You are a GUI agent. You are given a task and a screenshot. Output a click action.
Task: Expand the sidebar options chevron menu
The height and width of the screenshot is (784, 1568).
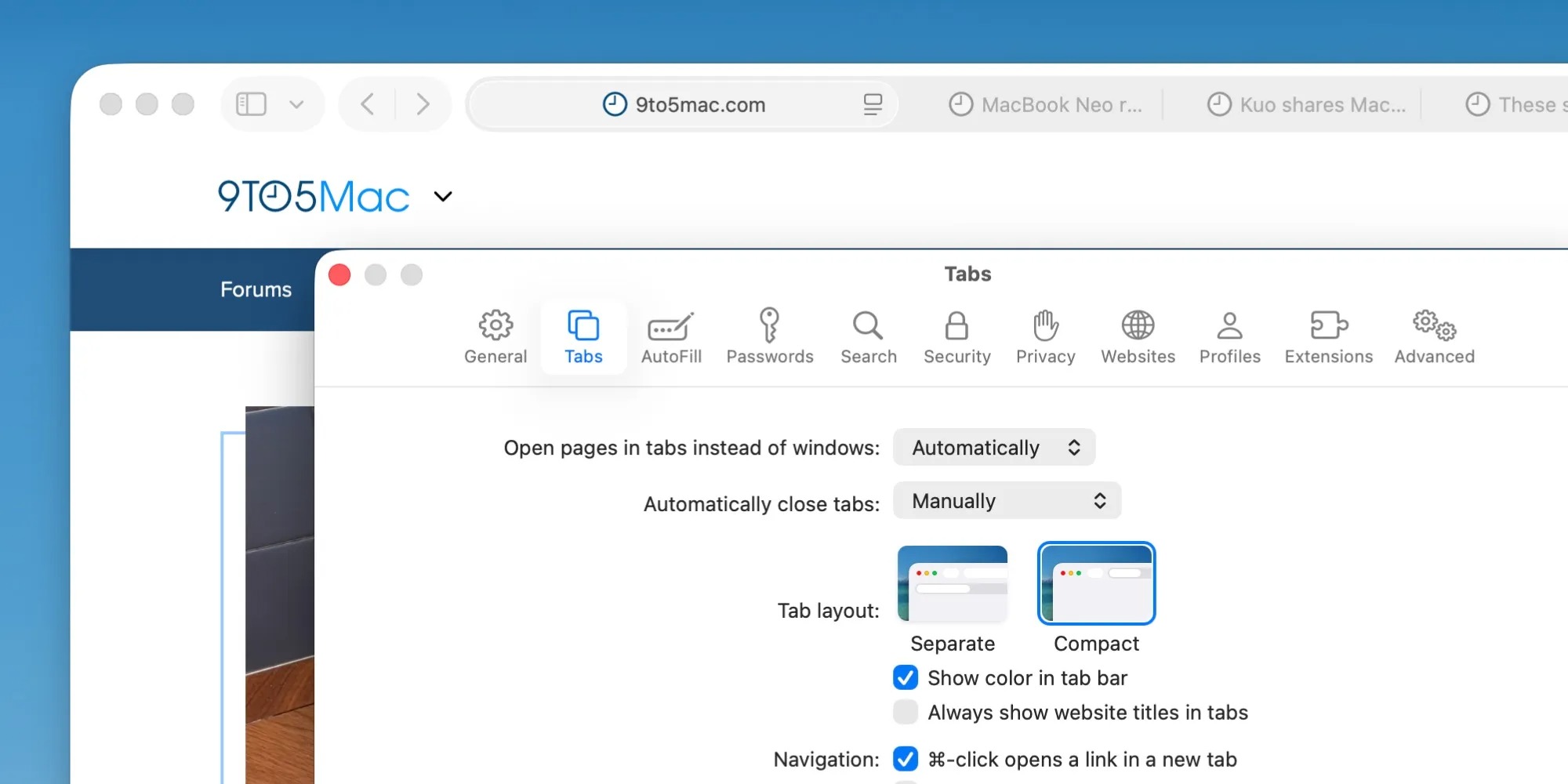[x=296, y=104]
